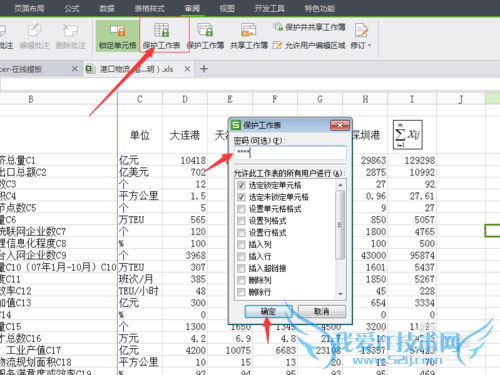Click cell with value 129298

412,160
